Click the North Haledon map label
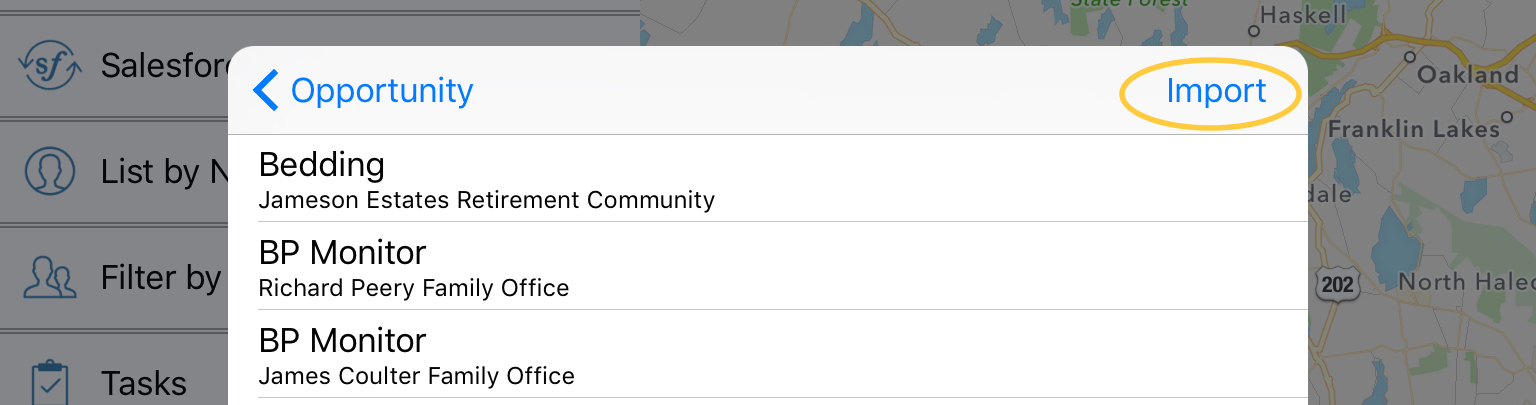Screen dimensions: 1536x405 point(1466,282)
